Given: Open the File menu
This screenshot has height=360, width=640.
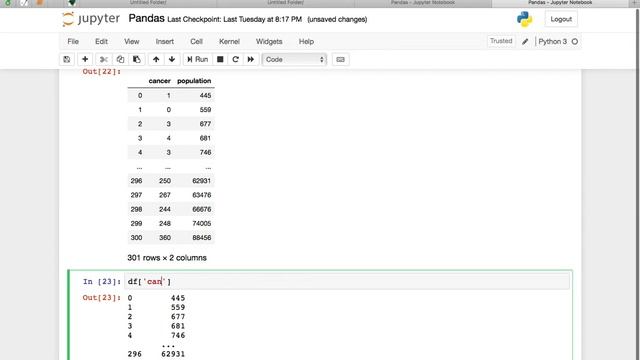Looking at the screenshot, I should click(x=73, y=42).
